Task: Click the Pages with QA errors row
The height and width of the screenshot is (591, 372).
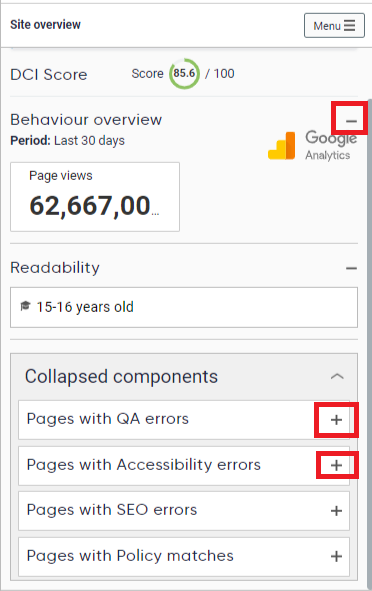Action: coord(184,420)
